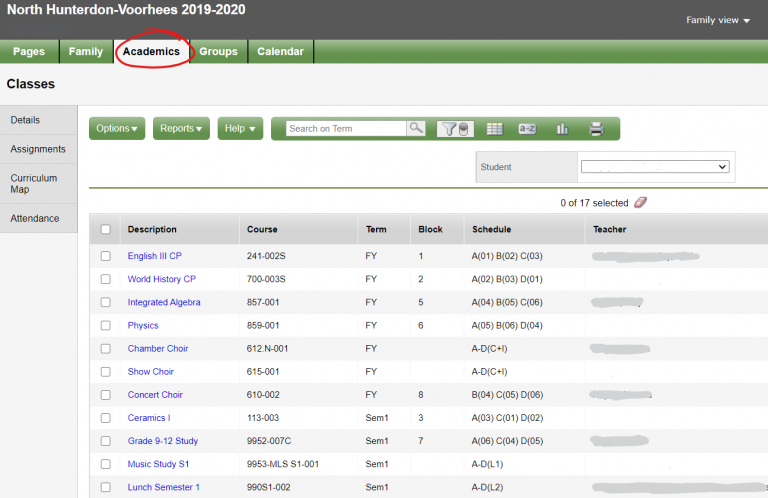Viewport: 768px width, 498px height.
Task: Switch to the Academics tab
Action: pyautogui.click(x=151, y=52)
